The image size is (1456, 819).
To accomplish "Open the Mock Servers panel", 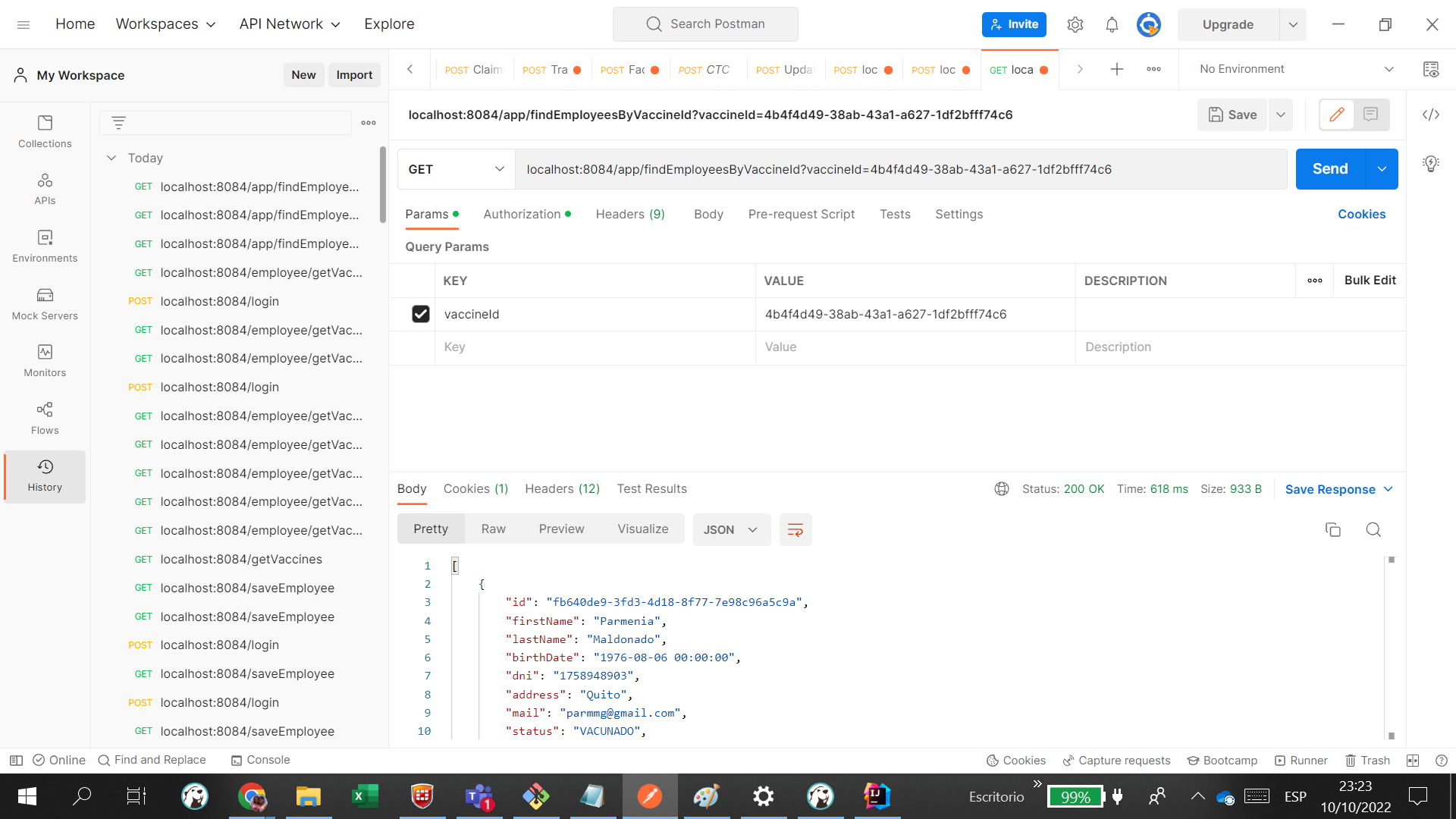I will click(x=45, y=303).
